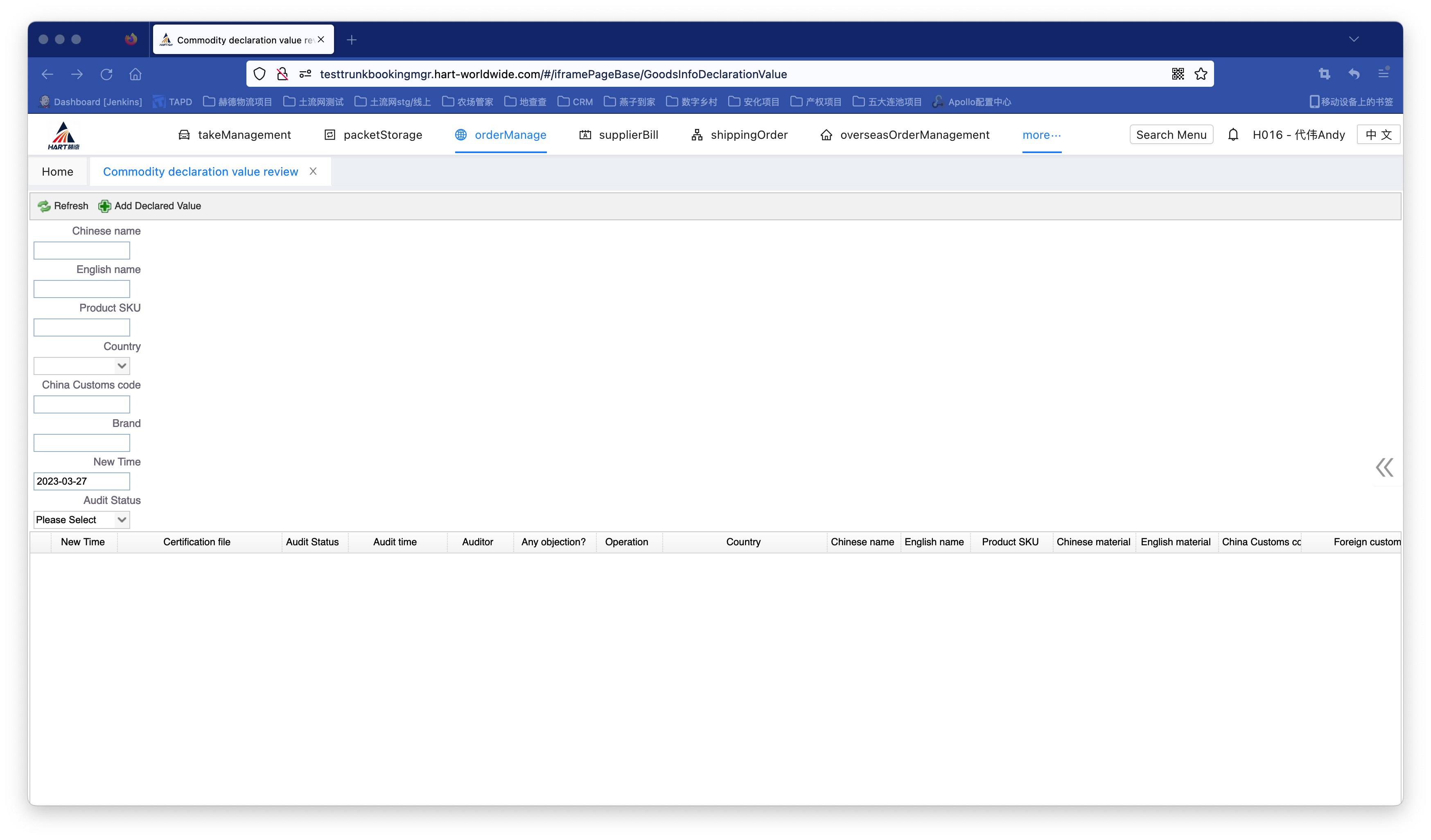This screenshot has width=1431, height=840.
Task: Expand the more··· navigation menu
Action: [1041, 135]
